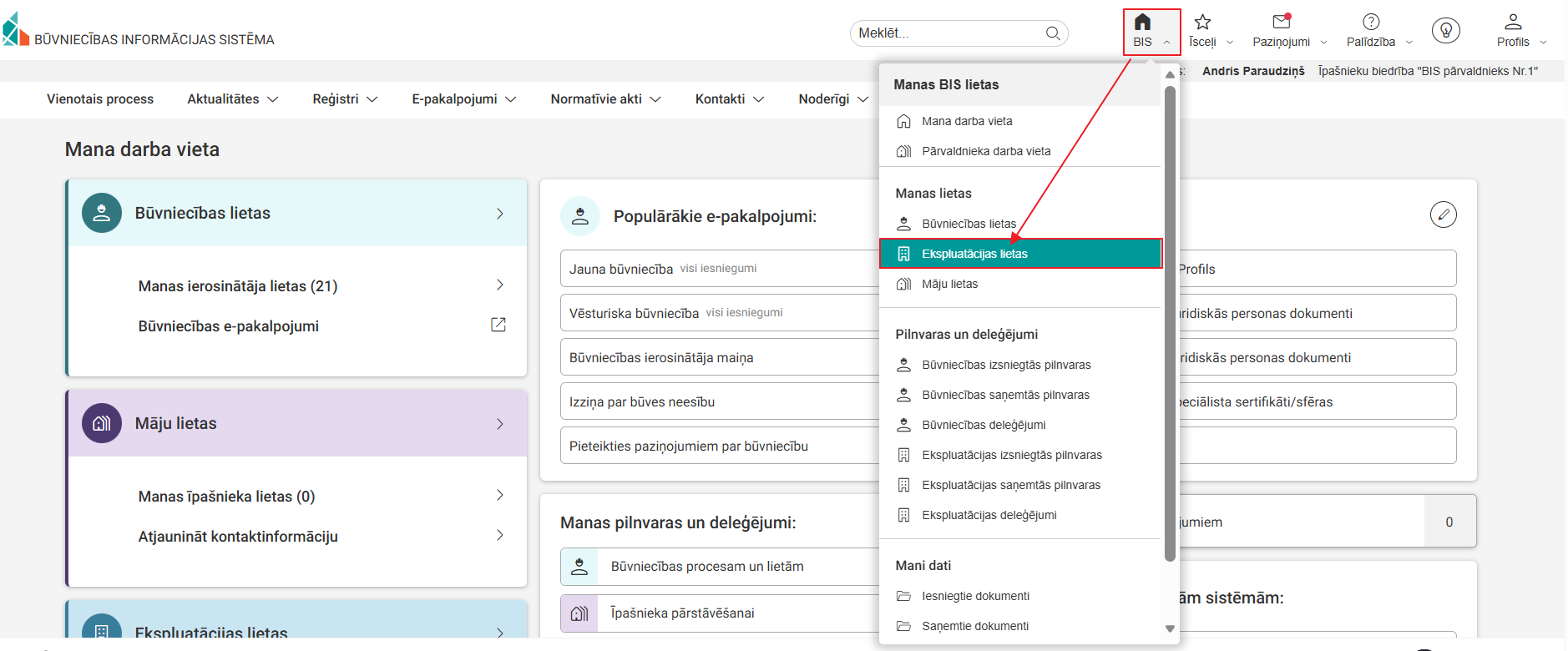1568x651 pixels.
Task: Click the BIS home icon in header
Action: (x=1142, y=23)
